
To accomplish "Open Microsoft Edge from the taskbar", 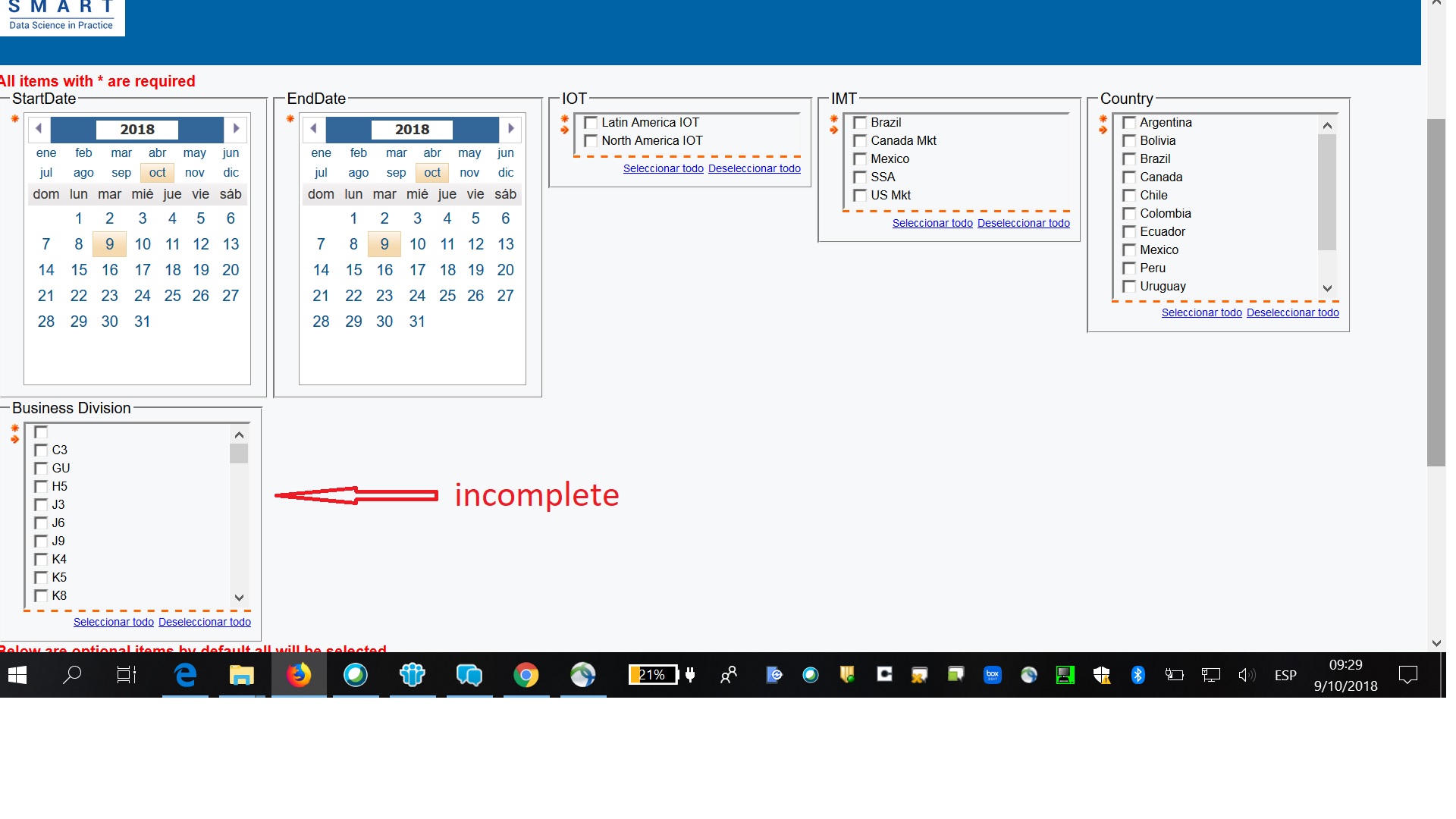I will click(x=186, y=675).
